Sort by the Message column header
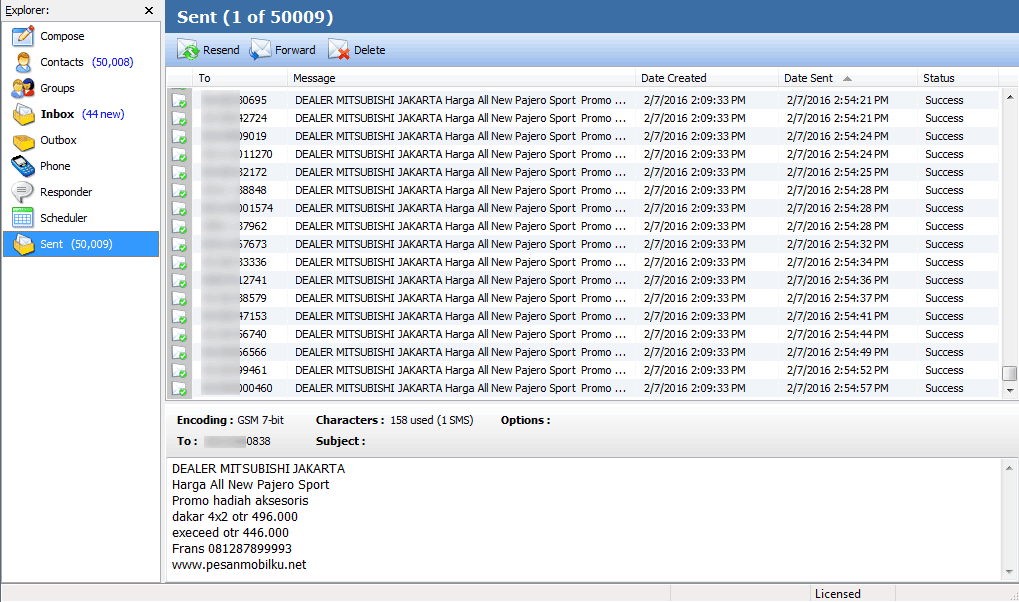The width and height of the screenshot is (1019, 602). pyautogui.click(x=461, y=78)
